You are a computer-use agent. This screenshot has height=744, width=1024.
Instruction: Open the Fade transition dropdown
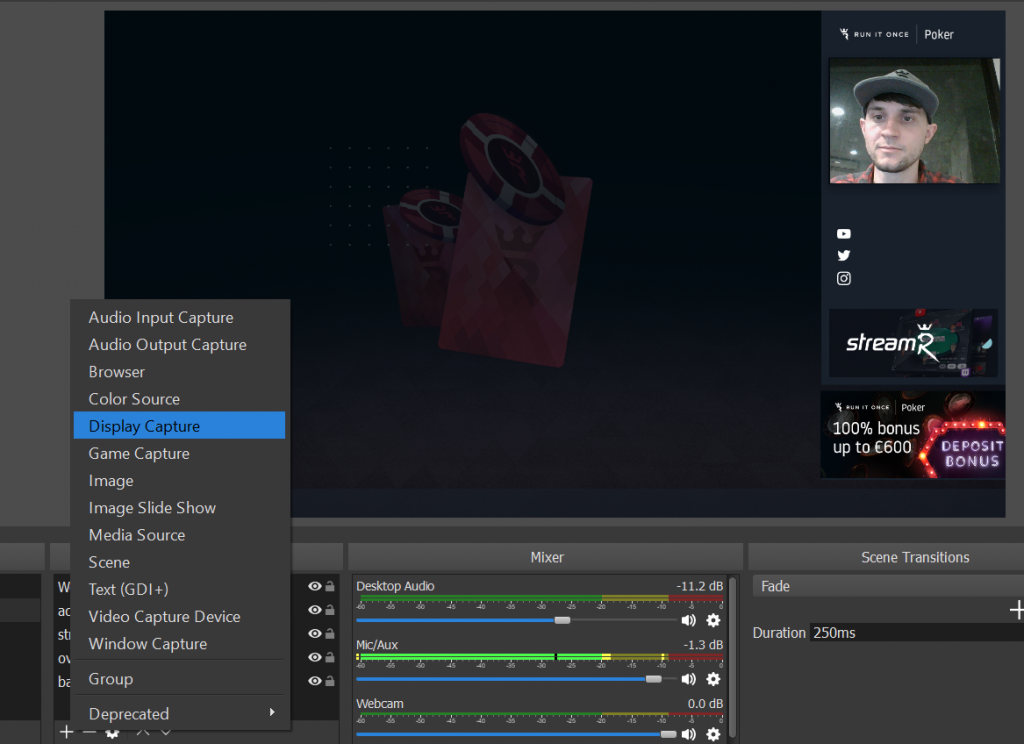888,586
